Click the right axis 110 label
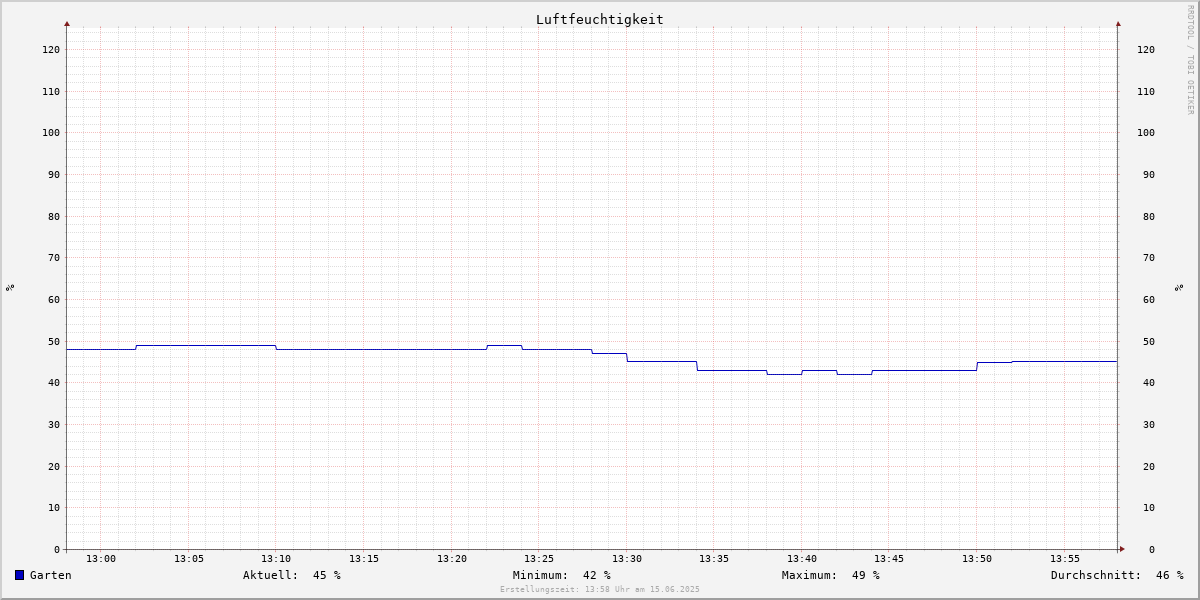Viewport: 1200px width, 600px height. [x=1146, y=91]
